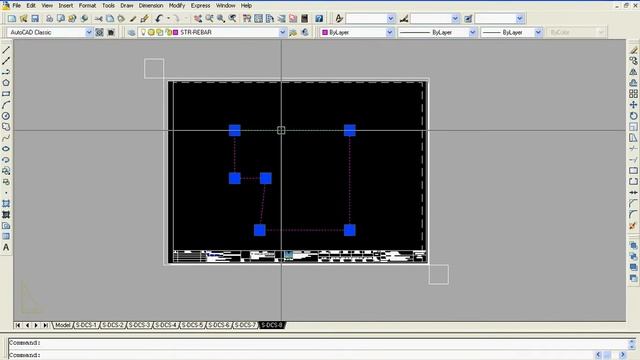Open the AutoCAD Classic workspace dropdown
This screenshot has width=640, height=360.
[89, 32]
